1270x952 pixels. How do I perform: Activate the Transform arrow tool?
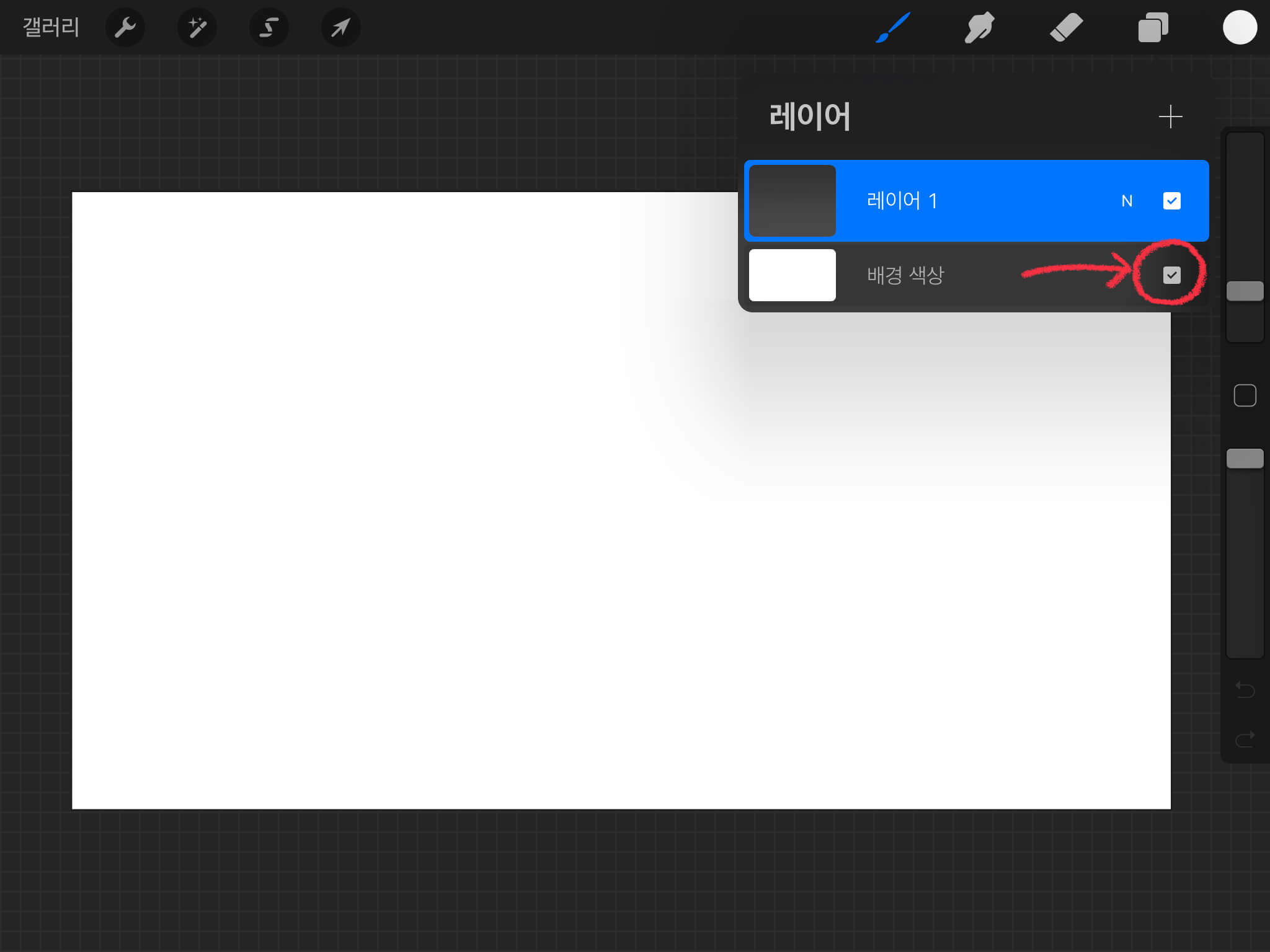[x=340, y=27]
